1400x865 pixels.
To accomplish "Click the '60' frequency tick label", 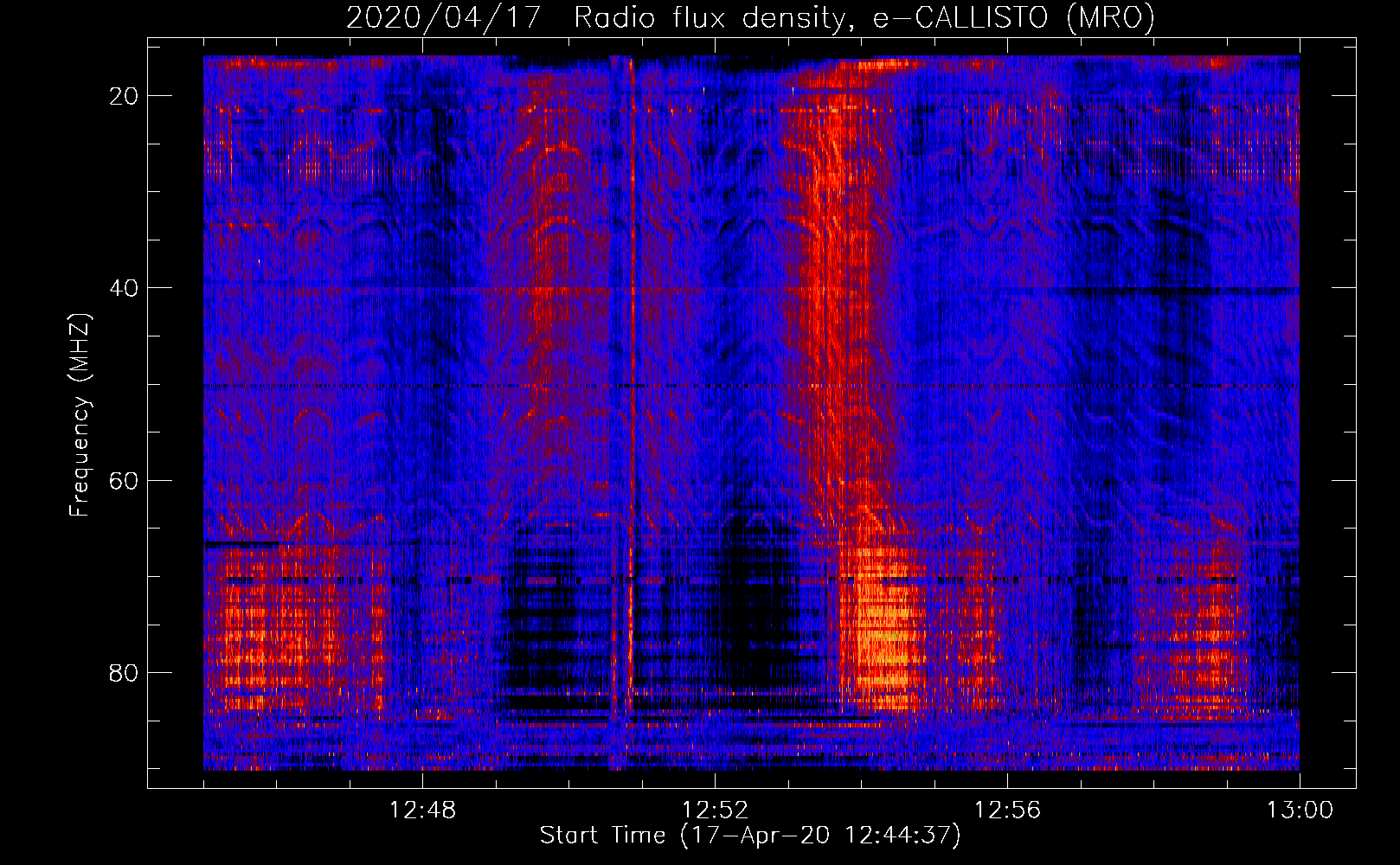I will pyautogui.click(x=125, y=480).
